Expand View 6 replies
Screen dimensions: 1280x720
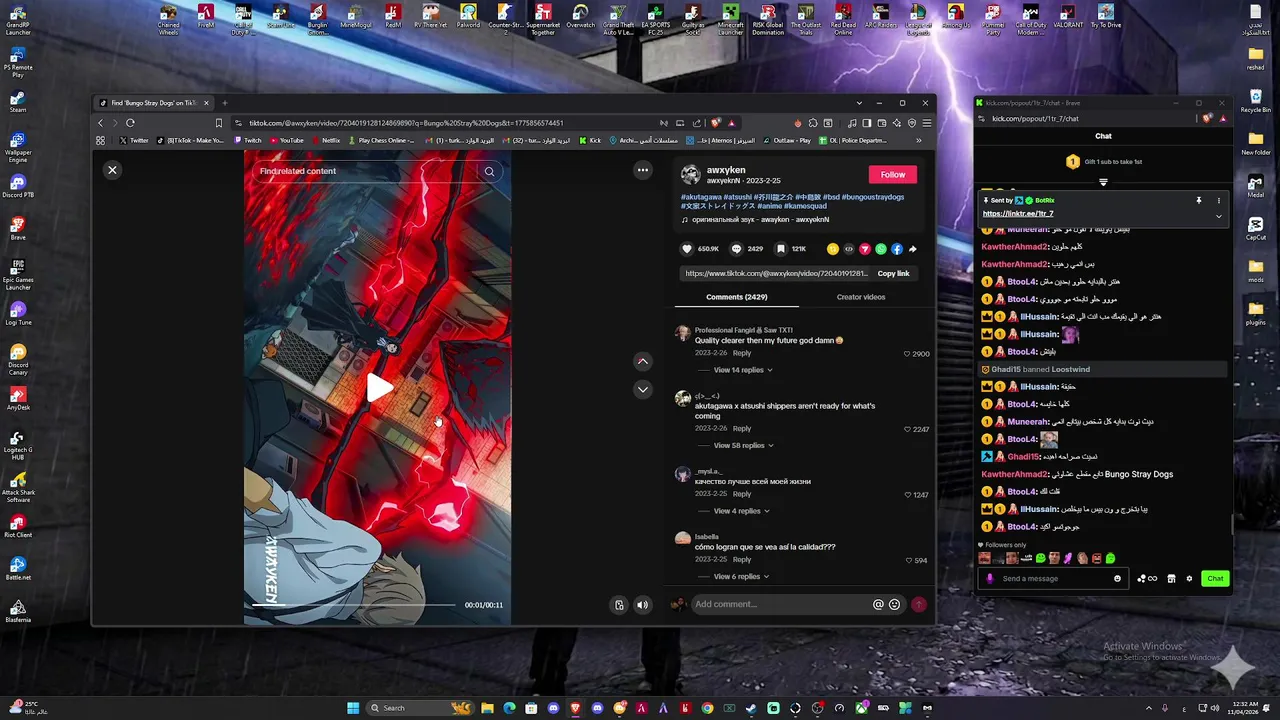[x=741, y=576]
